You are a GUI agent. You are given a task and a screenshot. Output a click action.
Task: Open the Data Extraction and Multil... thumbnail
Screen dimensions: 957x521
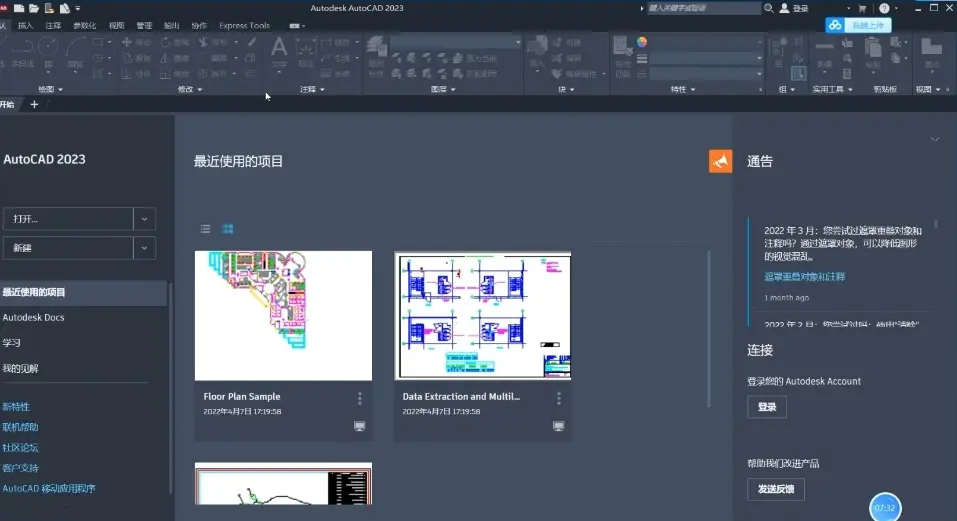483,315
